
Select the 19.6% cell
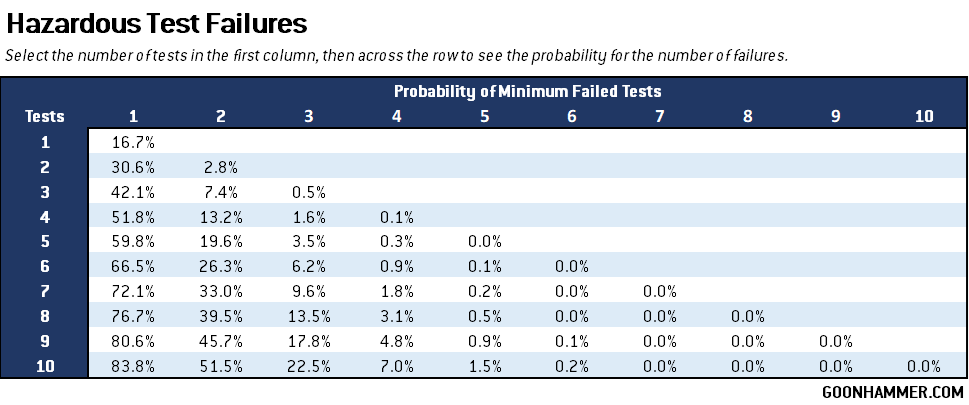click(221, 241)
